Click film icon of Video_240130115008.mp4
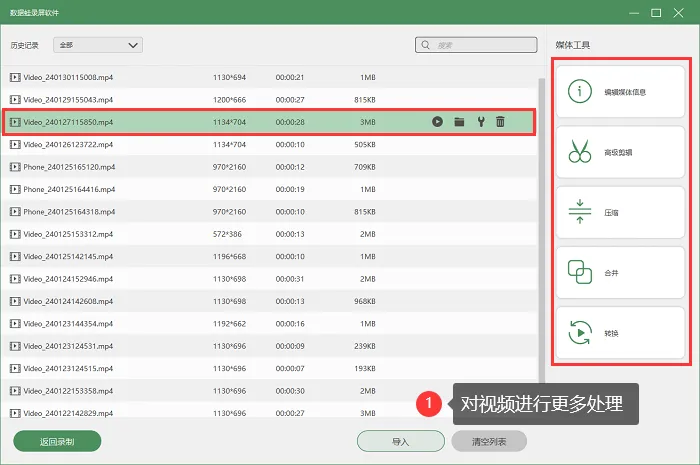700x465 pixels. click(x=15, y=77)
